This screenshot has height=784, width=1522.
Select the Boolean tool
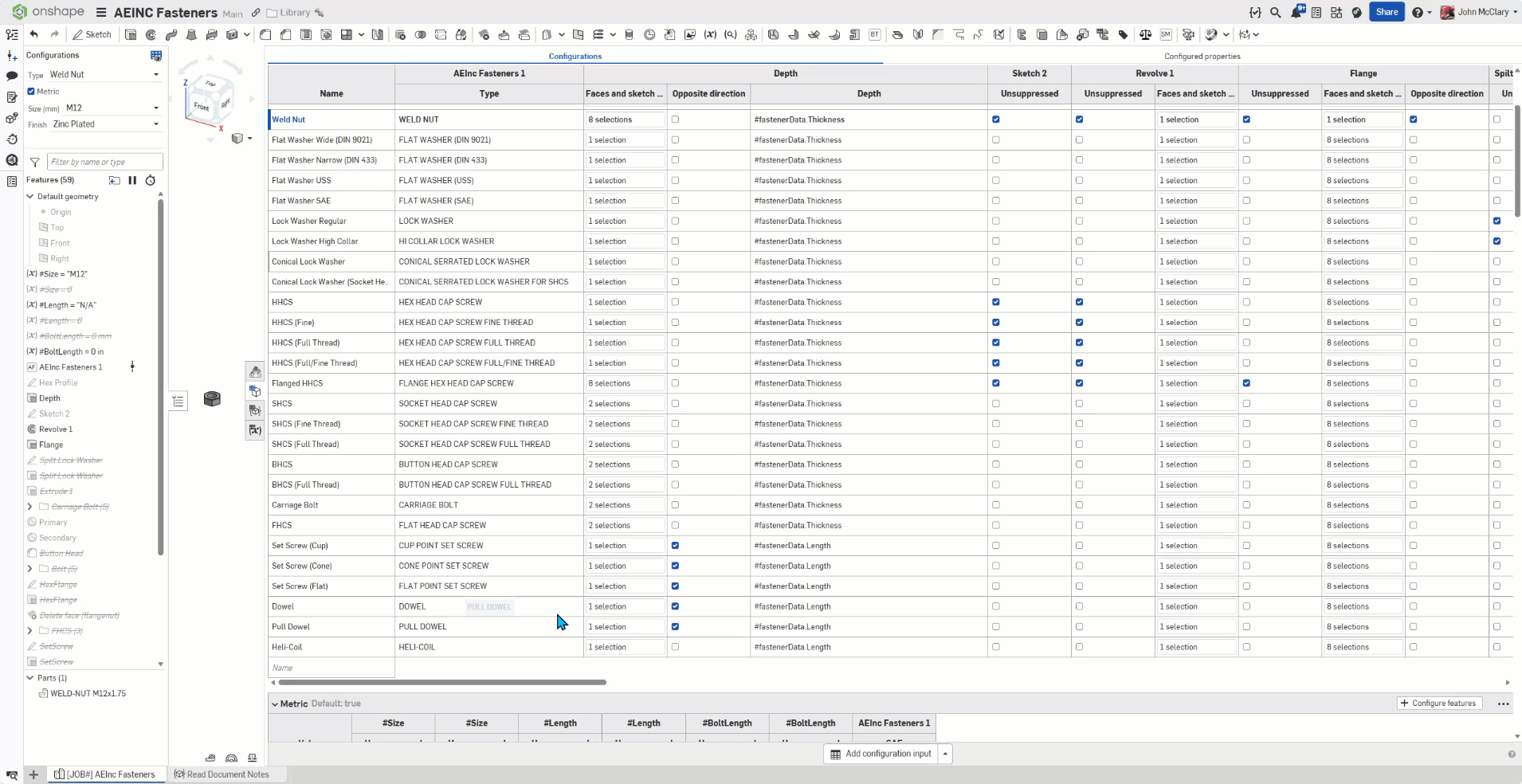(420, 34)
